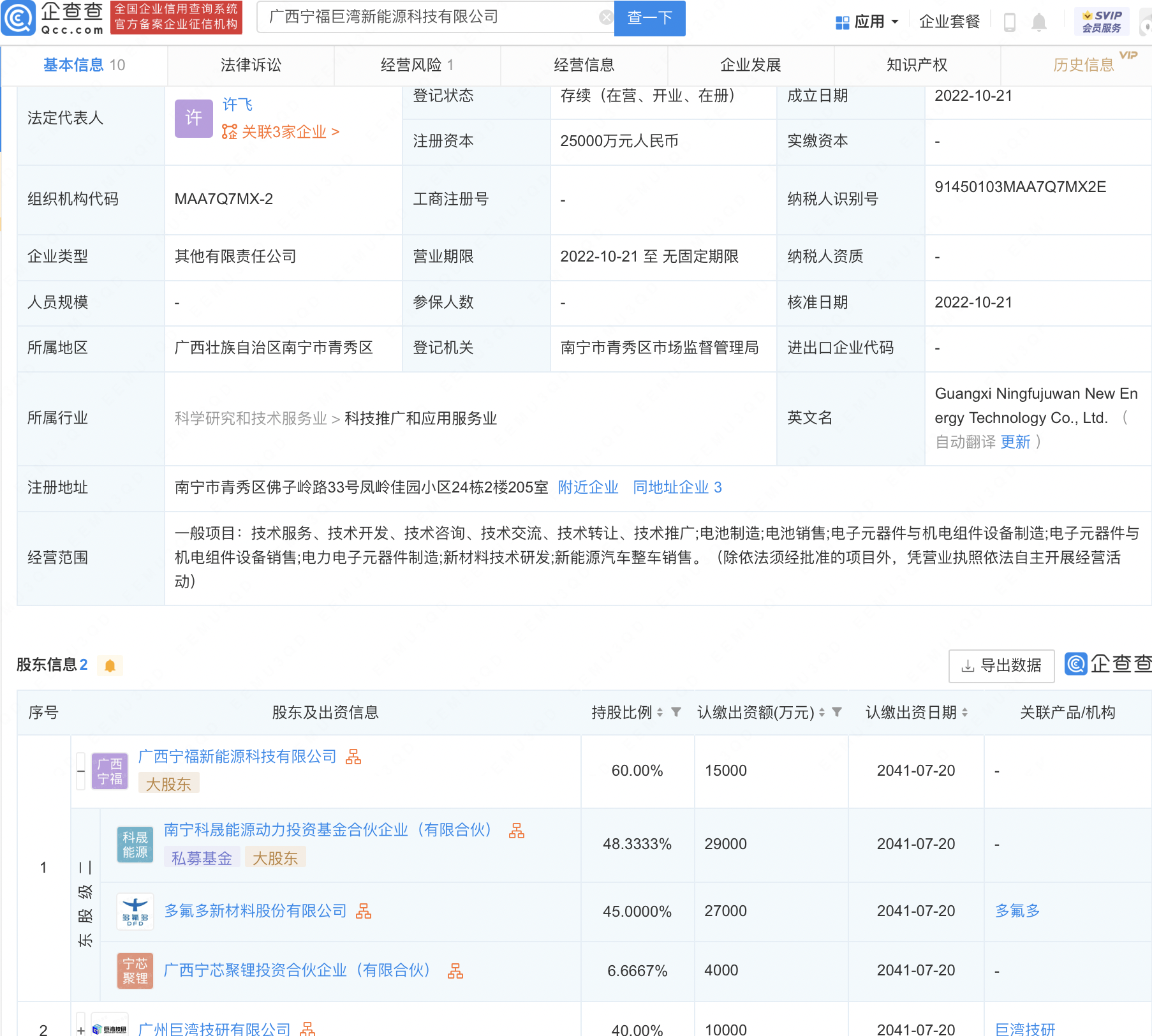This screenshot has width=1152, height=1036.
Task: Open equity structure icon for 广西宁芯聚锂投资合伙企业
Action: [455, 971]
